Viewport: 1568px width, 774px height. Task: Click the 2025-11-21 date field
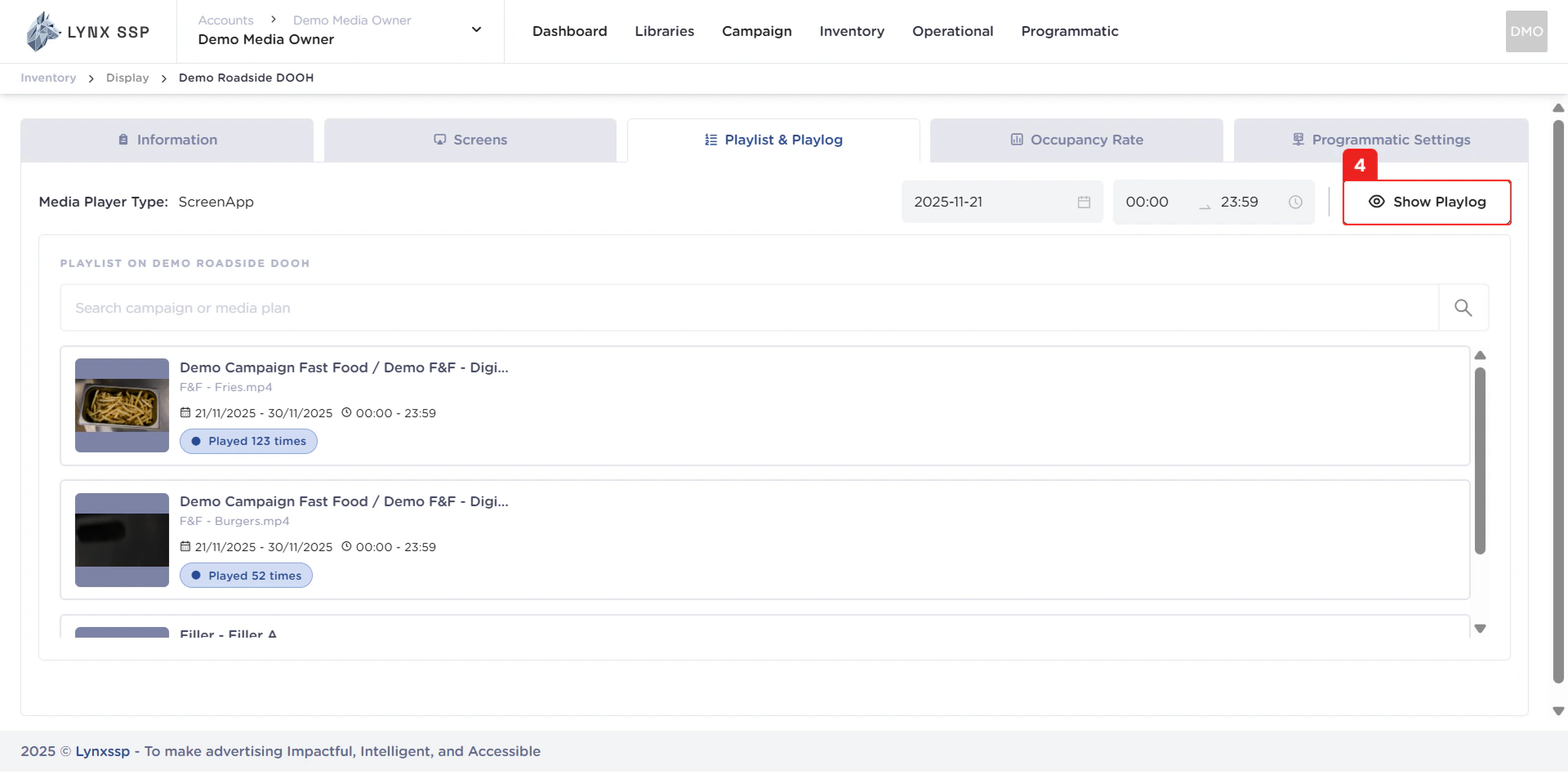pos(1002,202)
